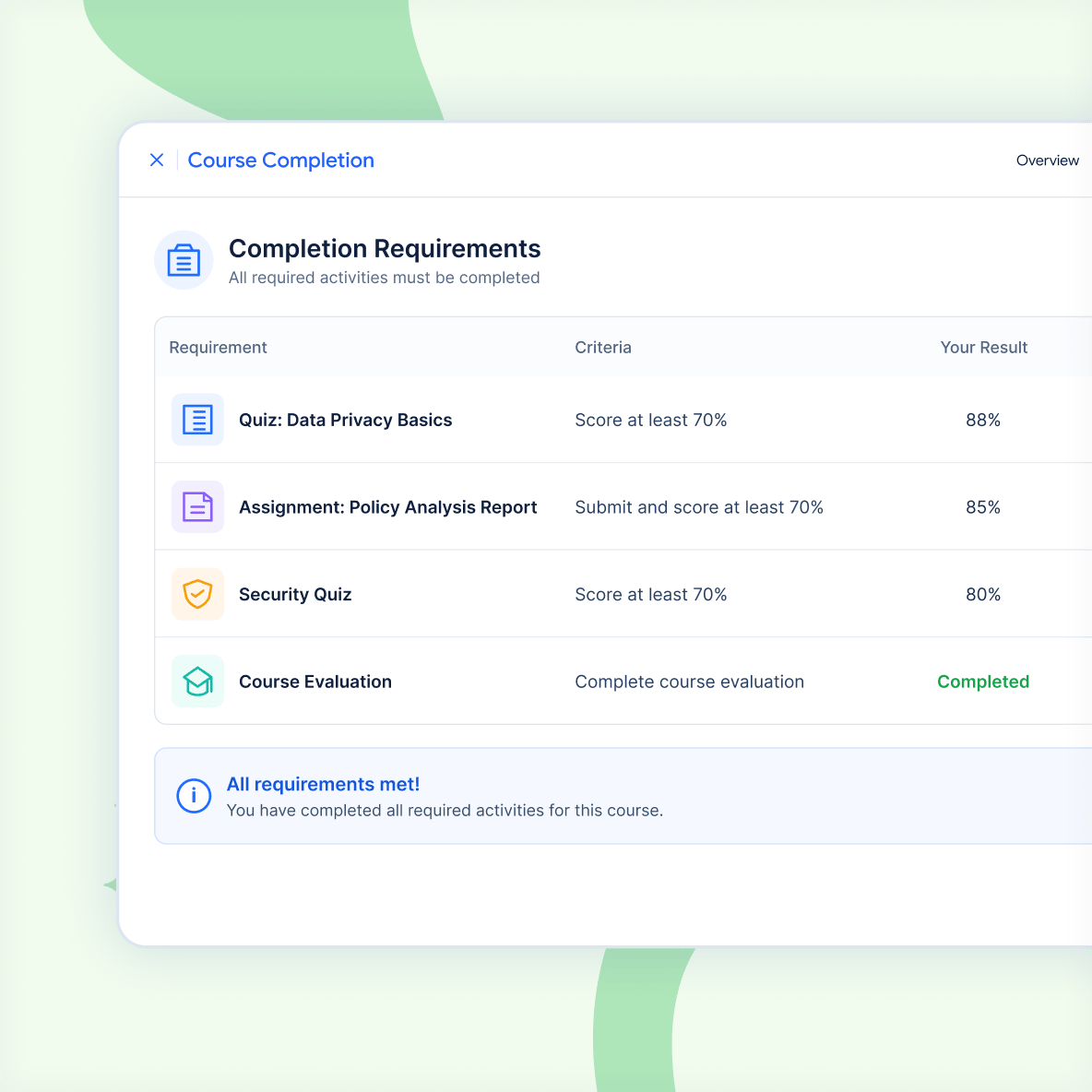The height and width of the screenshot is (1092, 1092).
Task: Click the green Completed status
Action: (982, 681)
